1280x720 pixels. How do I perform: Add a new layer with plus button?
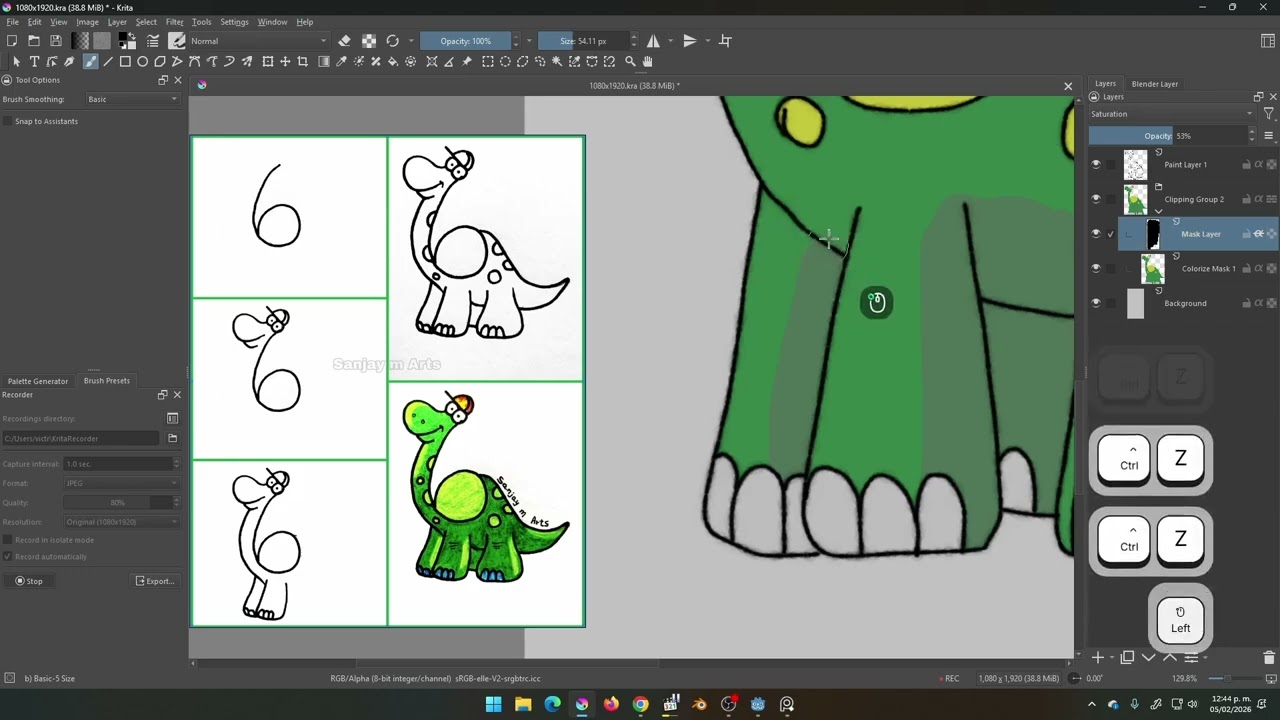1098,657
